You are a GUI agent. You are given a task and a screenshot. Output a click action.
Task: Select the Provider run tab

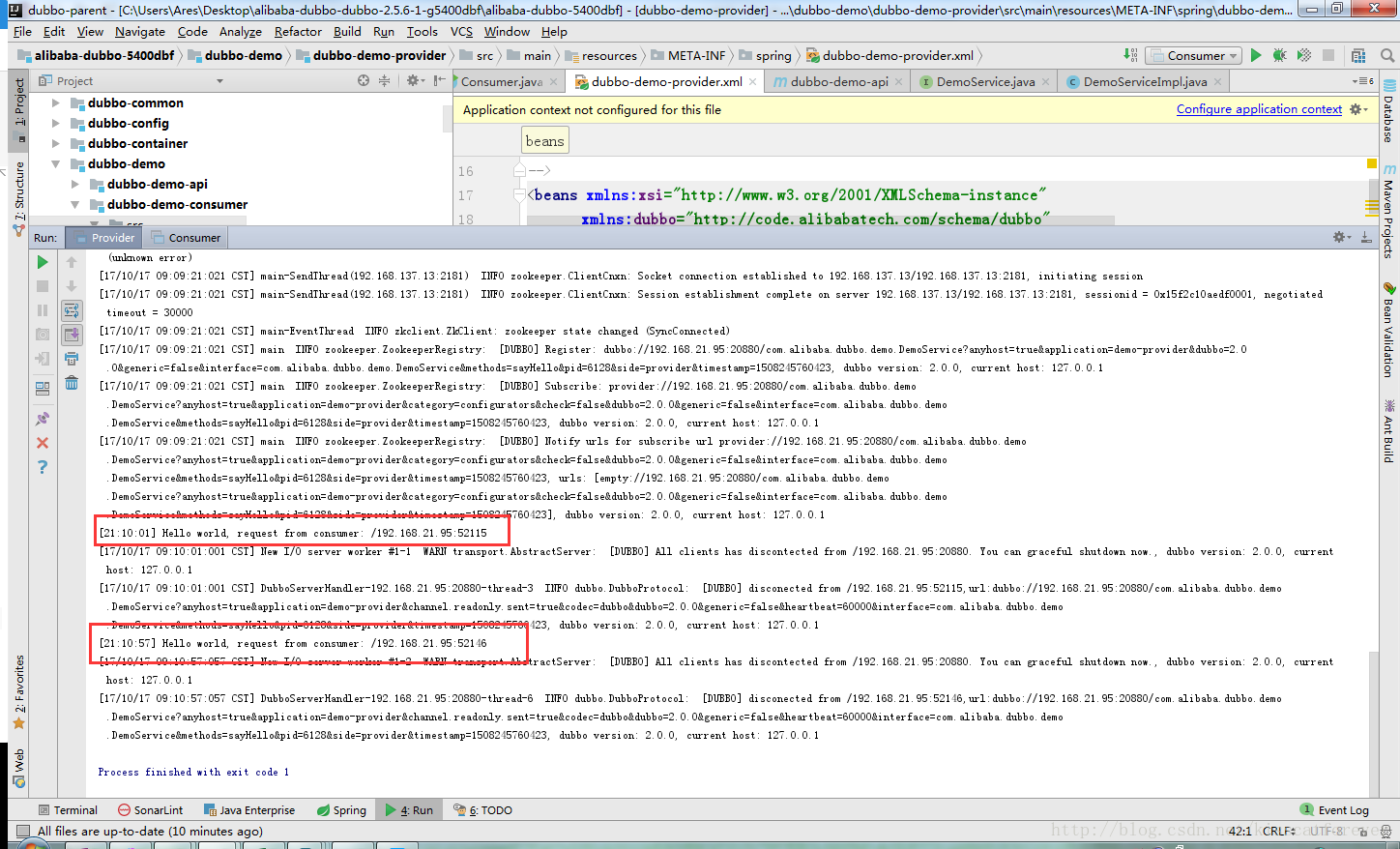[103, 237]
